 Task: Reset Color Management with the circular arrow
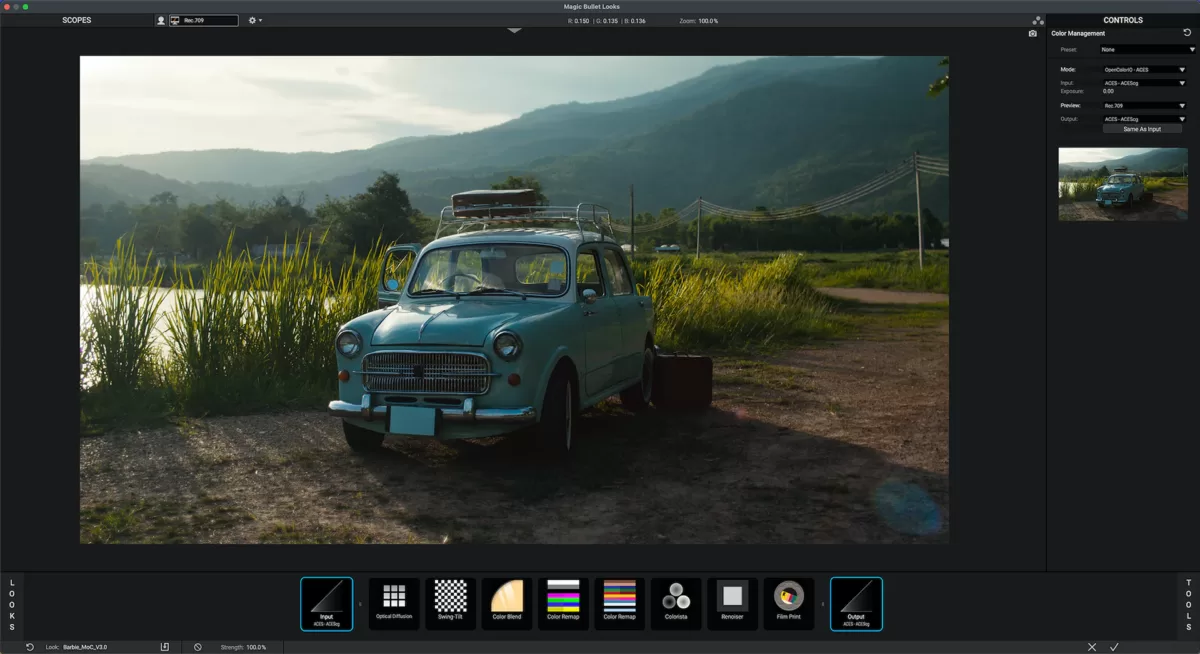click(x=1187, y=33)
